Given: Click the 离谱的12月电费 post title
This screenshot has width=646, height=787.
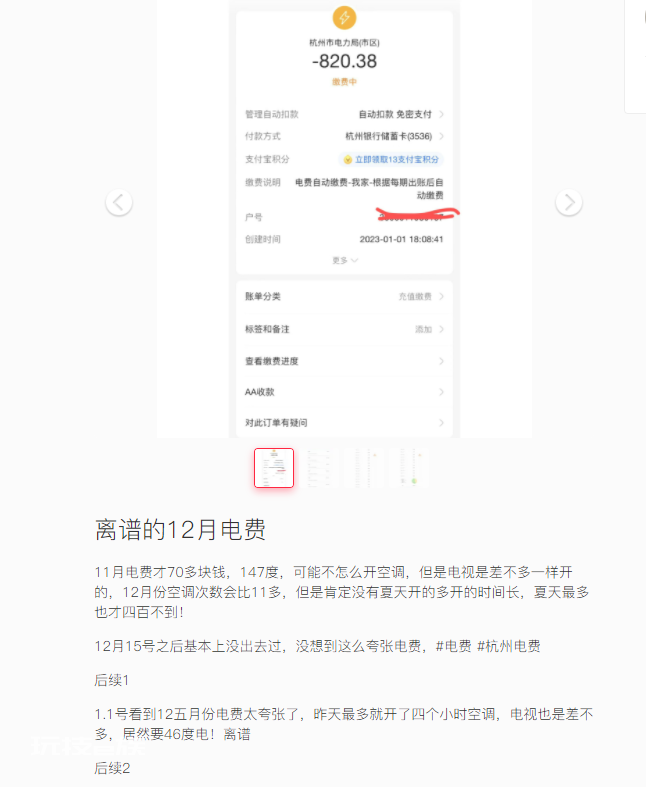Looking at the screenshot, I should coord(180,530).
